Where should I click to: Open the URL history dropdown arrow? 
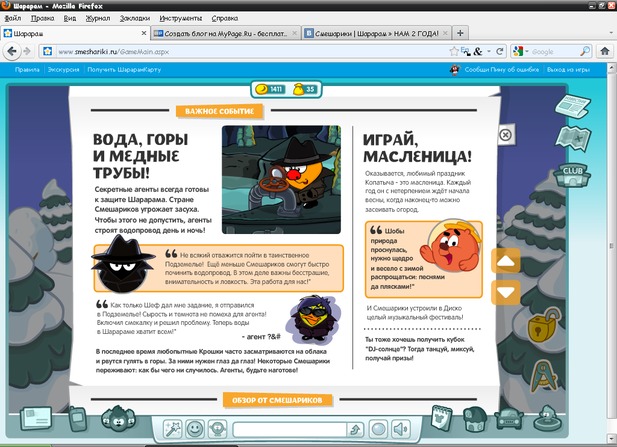(x=489, y=51)
